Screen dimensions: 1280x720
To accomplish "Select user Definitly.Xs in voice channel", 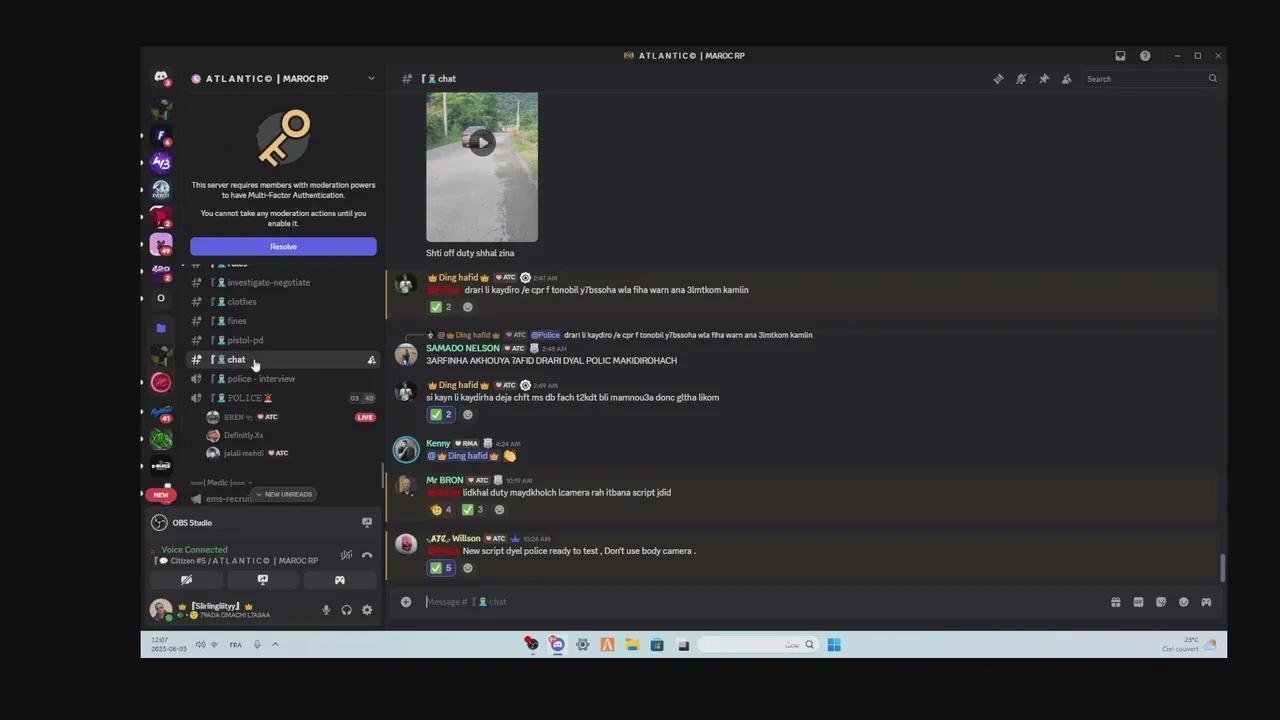I will tap(290, 436).
